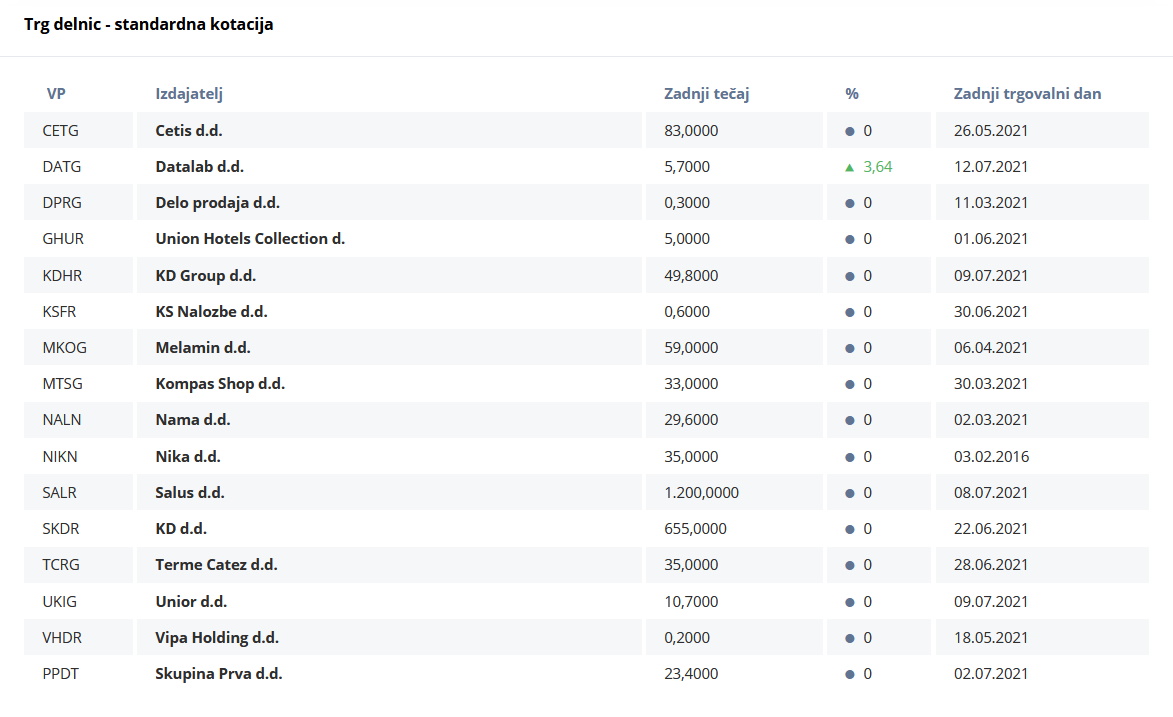Click the 49,8000 price value

pyautogui.click(x=691, y=275)
